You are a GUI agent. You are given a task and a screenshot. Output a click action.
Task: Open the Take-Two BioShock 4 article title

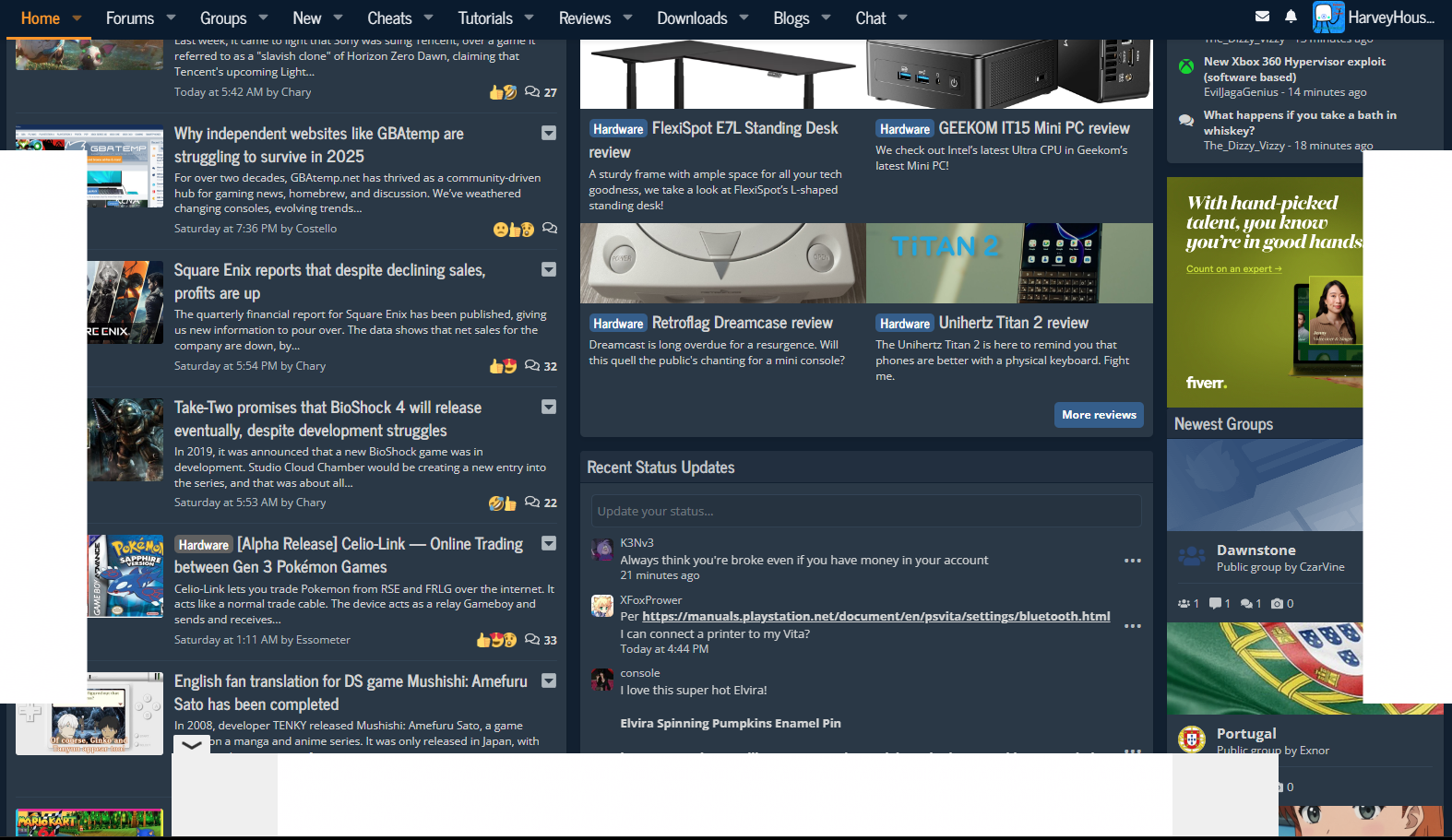click(327, 419)
